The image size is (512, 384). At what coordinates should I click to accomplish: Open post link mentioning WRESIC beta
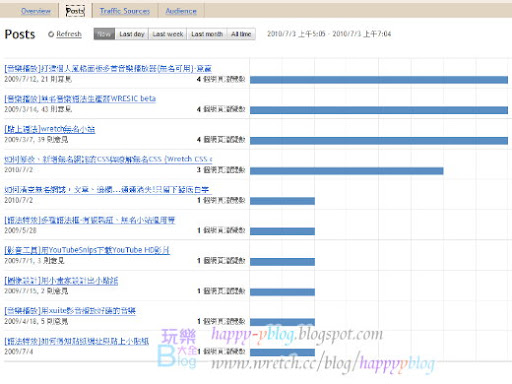pyautogui.click(x=80, y=99)
